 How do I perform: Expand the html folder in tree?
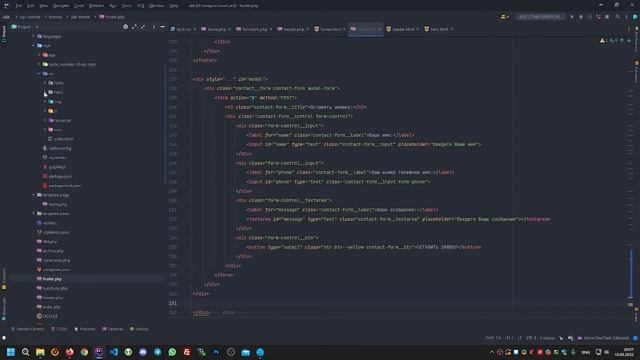point(45,92)
